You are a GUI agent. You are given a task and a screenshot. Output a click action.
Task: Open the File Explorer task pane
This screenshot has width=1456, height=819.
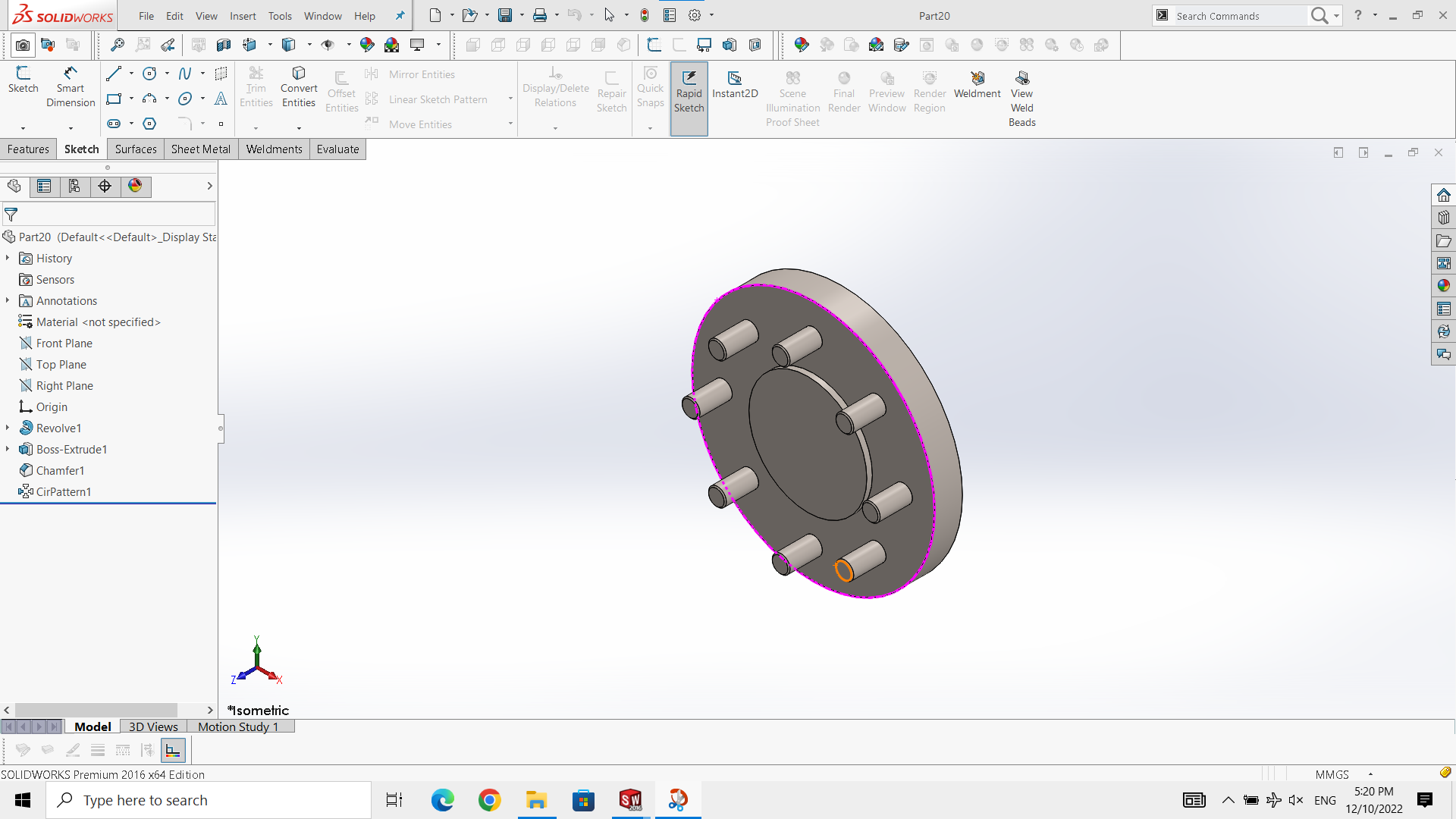coord(1443,240)
